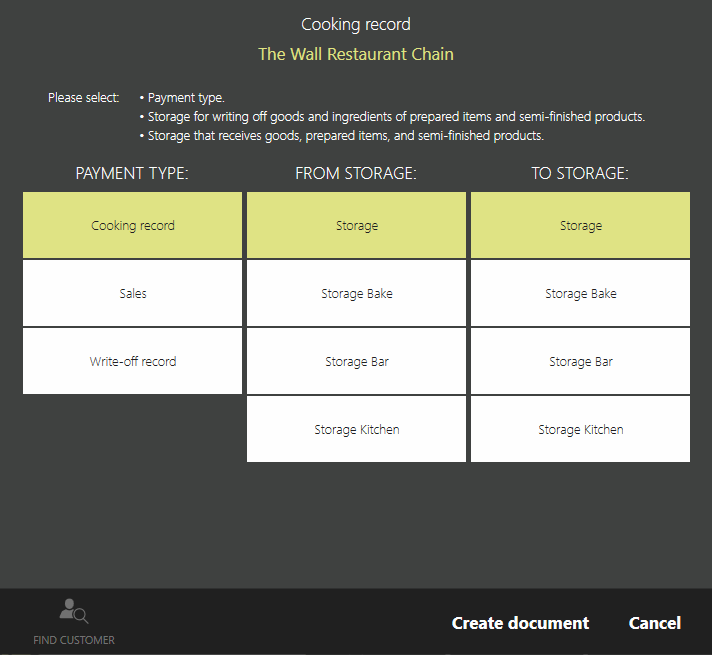This screenshot has width=712, height=655.
Task: Select Sales payment type
Action: pos(132,294)
